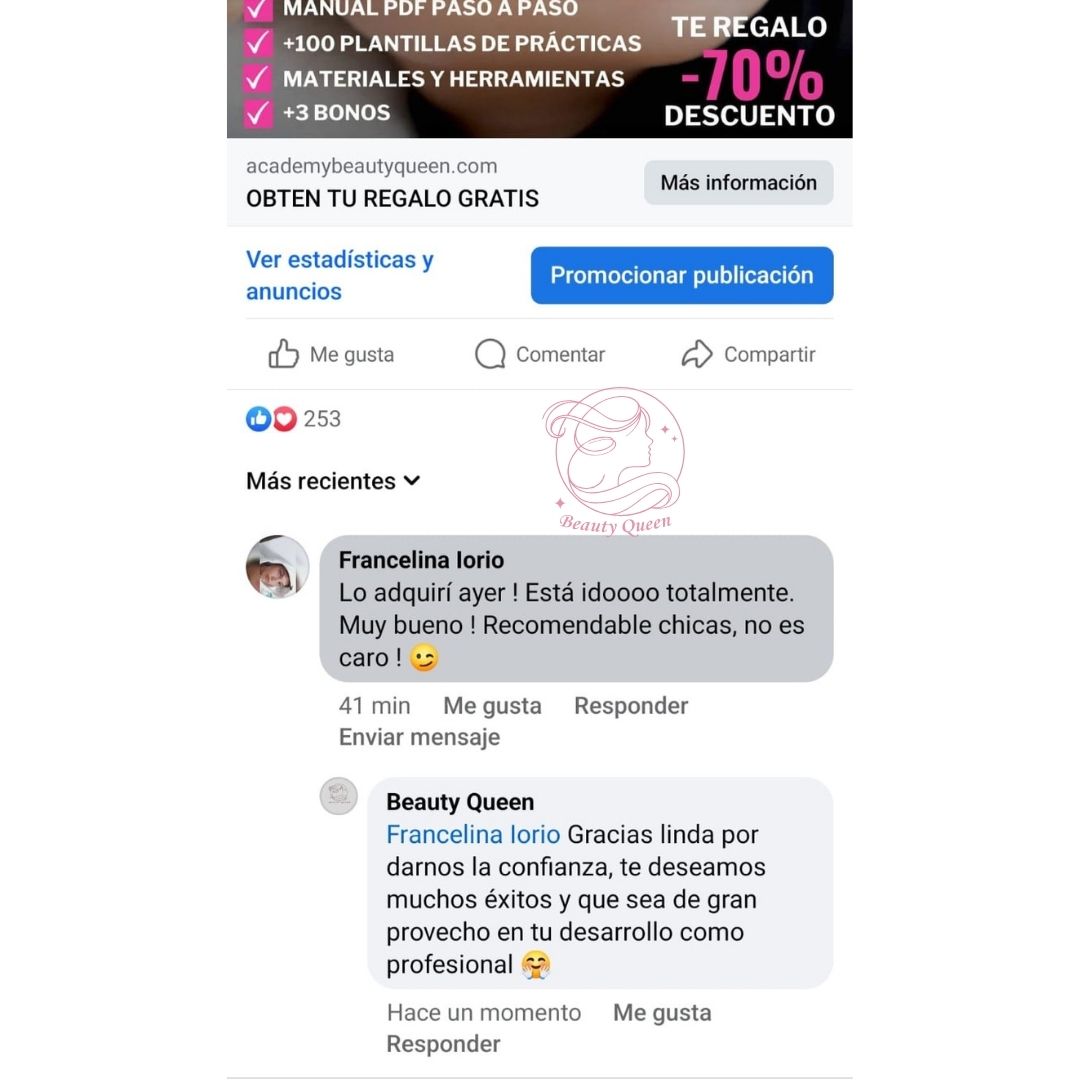This screenshot has height=1080, width=1080.
Task: Open Ver estadísticas y anuncios link
Action: click(x=340, y=276)
